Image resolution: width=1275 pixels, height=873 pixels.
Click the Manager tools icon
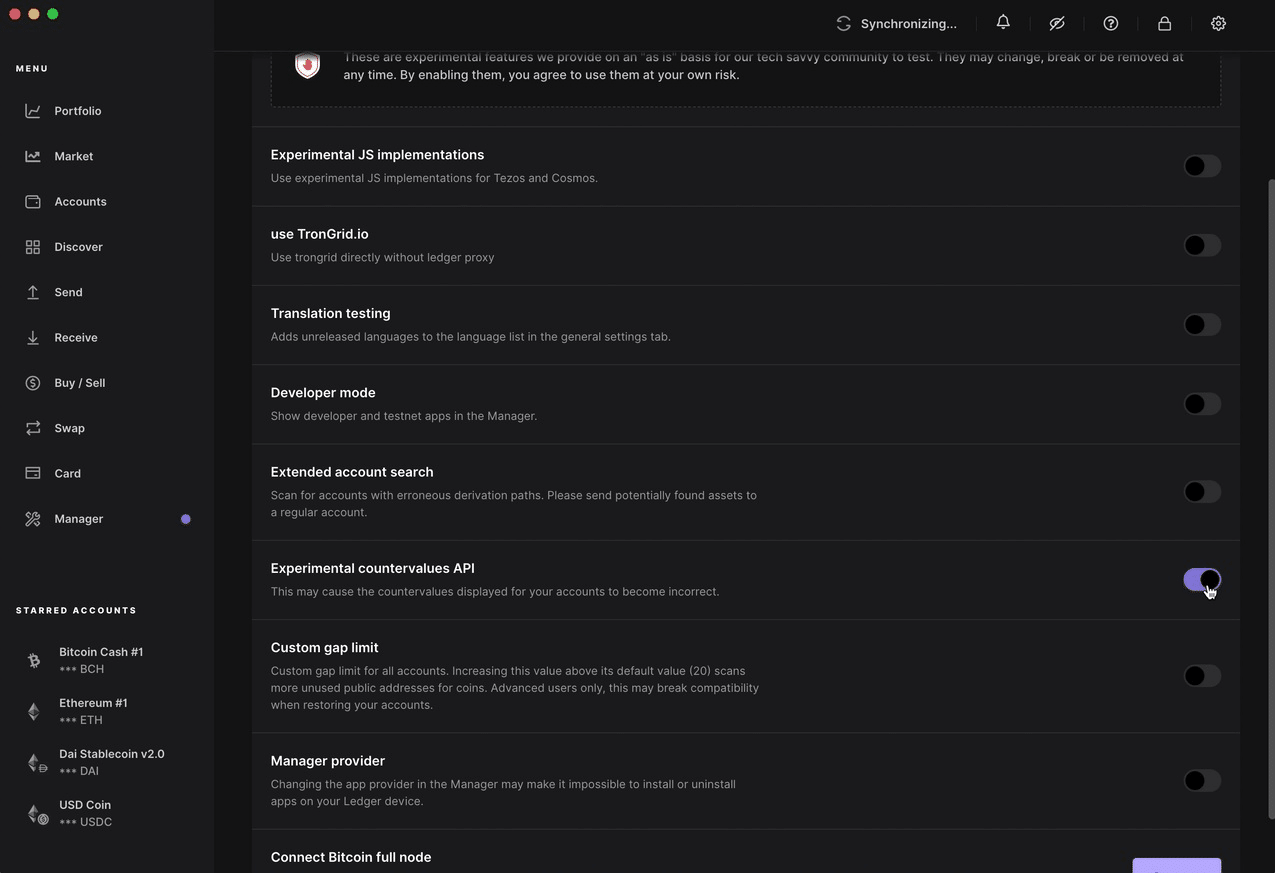pos(33,519)
